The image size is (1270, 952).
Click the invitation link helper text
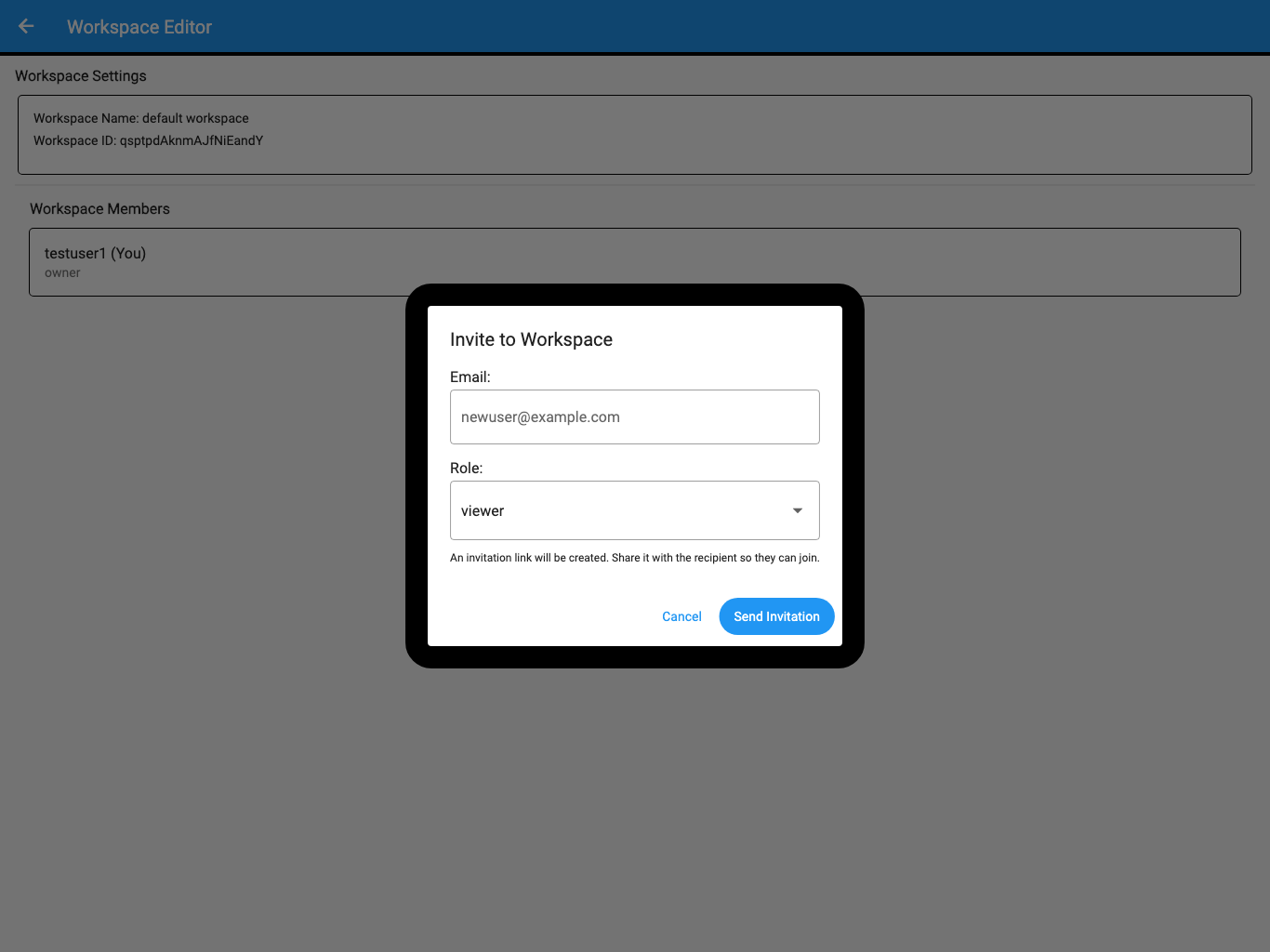pos(635,558)
